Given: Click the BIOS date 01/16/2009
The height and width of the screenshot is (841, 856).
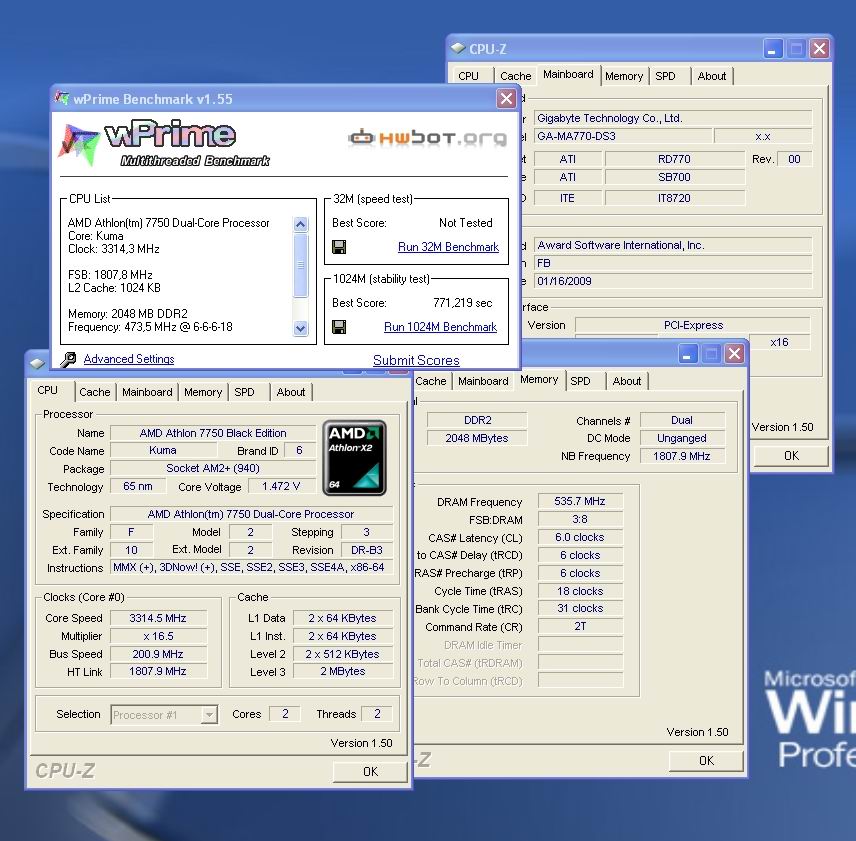Looking at the screenshot, I should (673, 281).
